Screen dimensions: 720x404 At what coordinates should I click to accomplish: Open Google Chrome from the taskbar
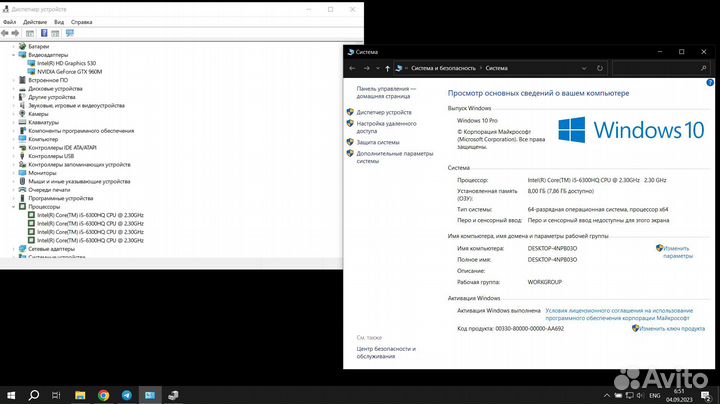pos(103,395)
